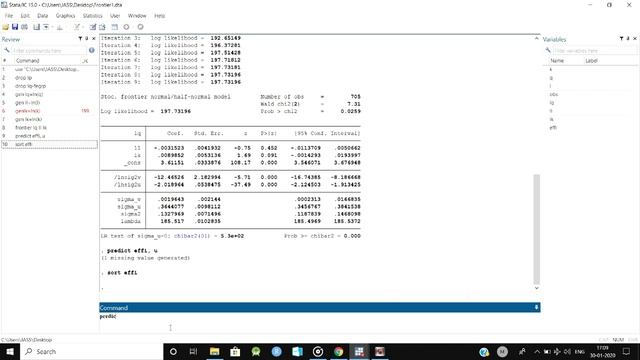Click the filter icon in Variables panel header
This screenshot has width=640, height=360.
pos(621,38)
